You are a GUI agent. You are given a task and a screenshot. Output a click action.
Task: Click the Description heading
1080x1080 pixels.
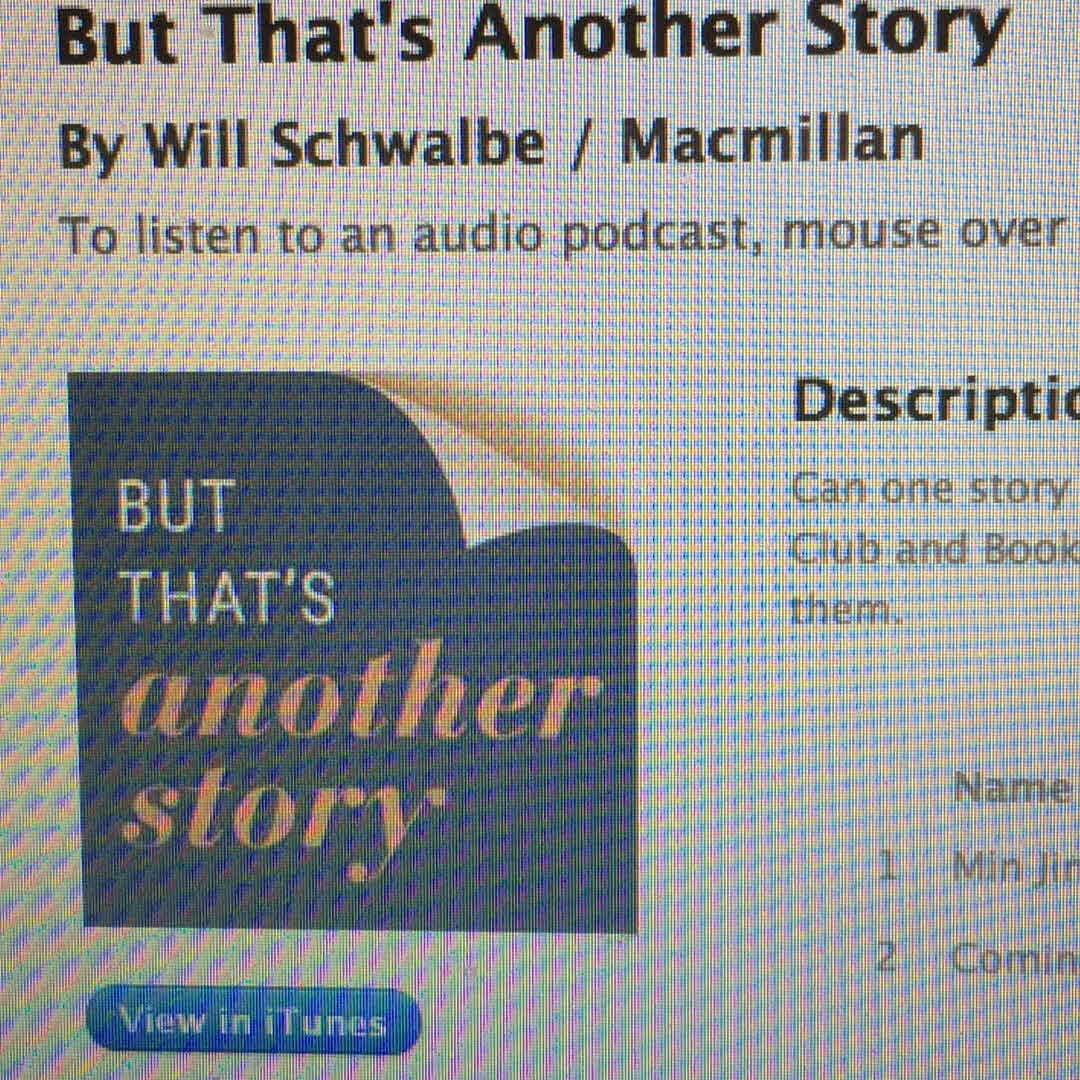tap(937, 401)
